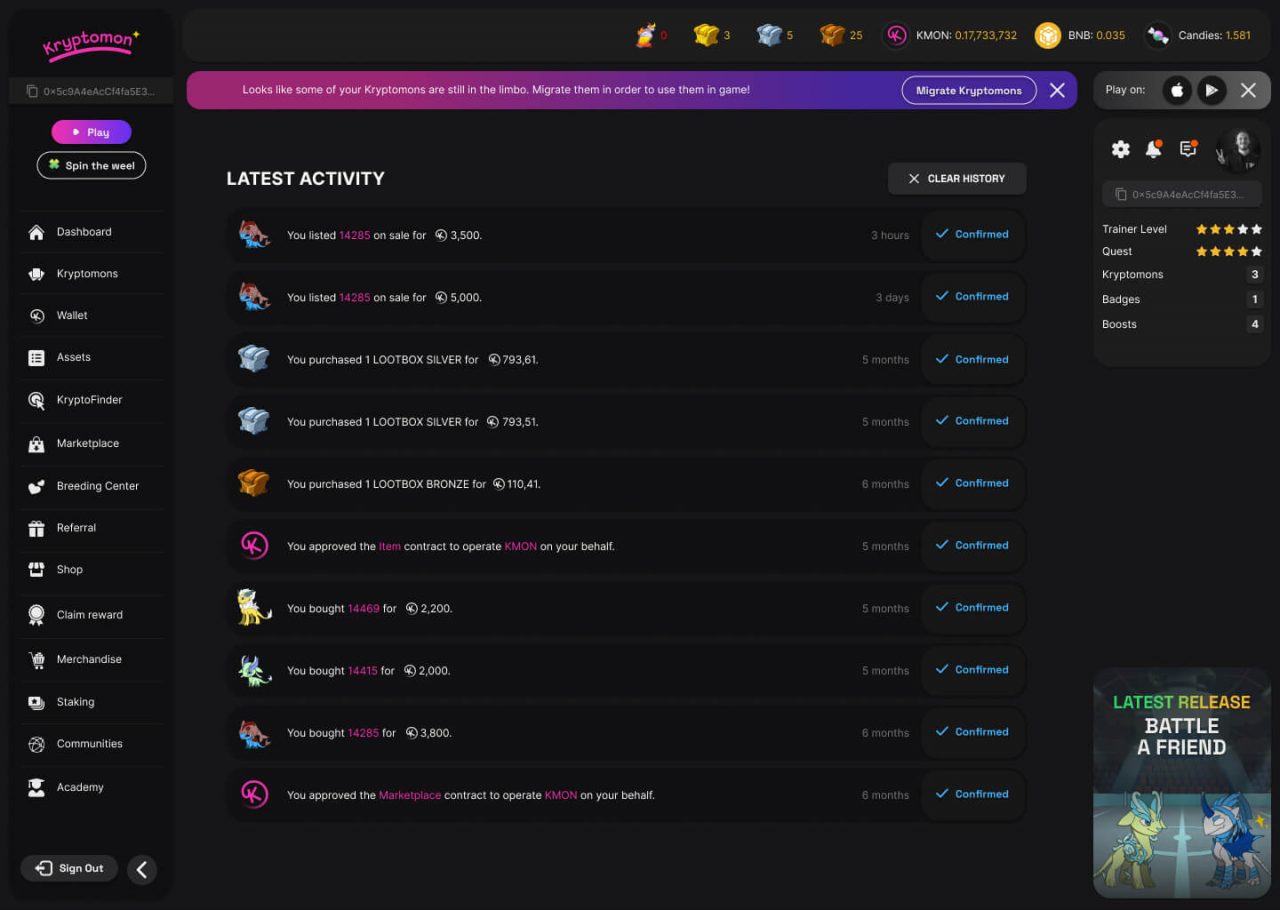Open KryptoFinder menu item

tap(91, 400)
